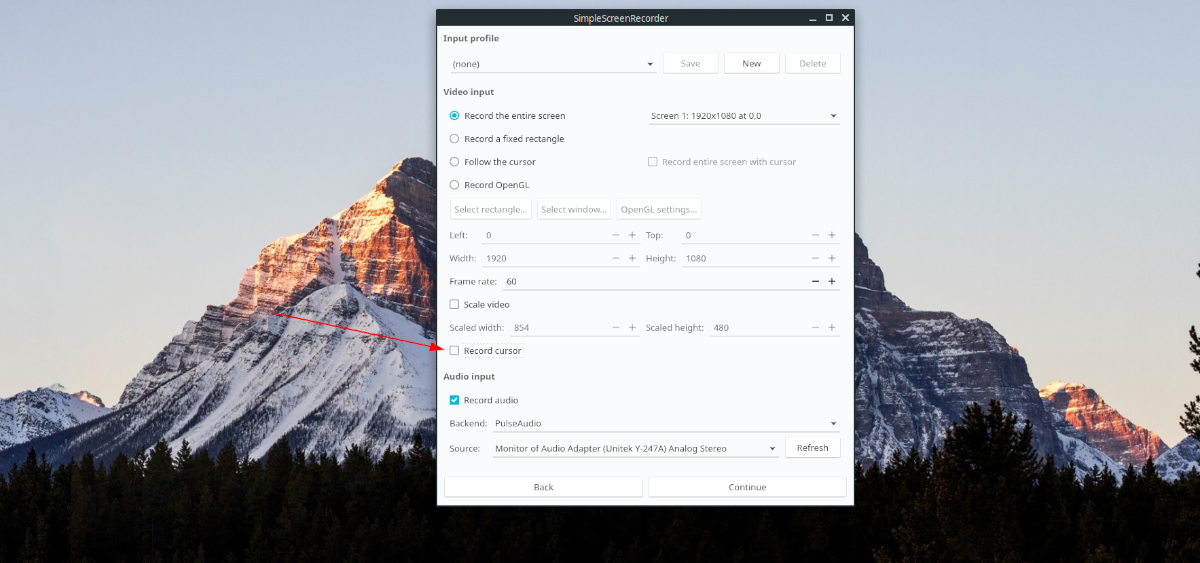
Task: Open the Input profile dropdown
Action: (553, 64)
